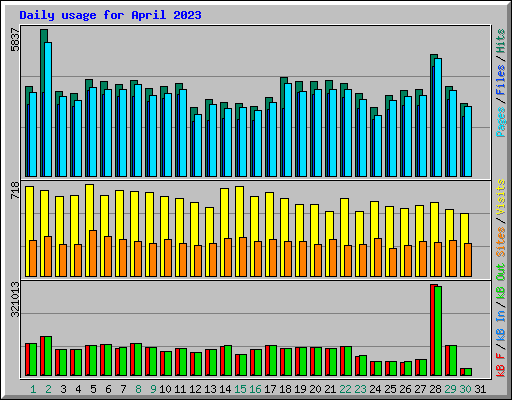
Task: Click the tallest cyan files bar for day 2
Action: click(x=48, y=109)
